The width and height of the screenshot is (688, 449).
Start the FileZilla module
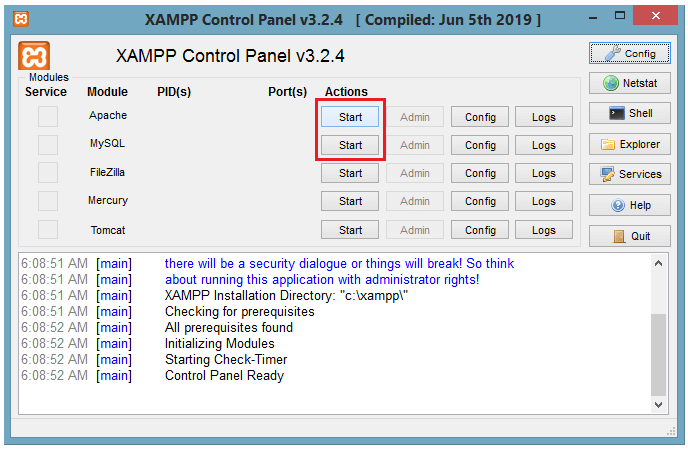(350, 173)
